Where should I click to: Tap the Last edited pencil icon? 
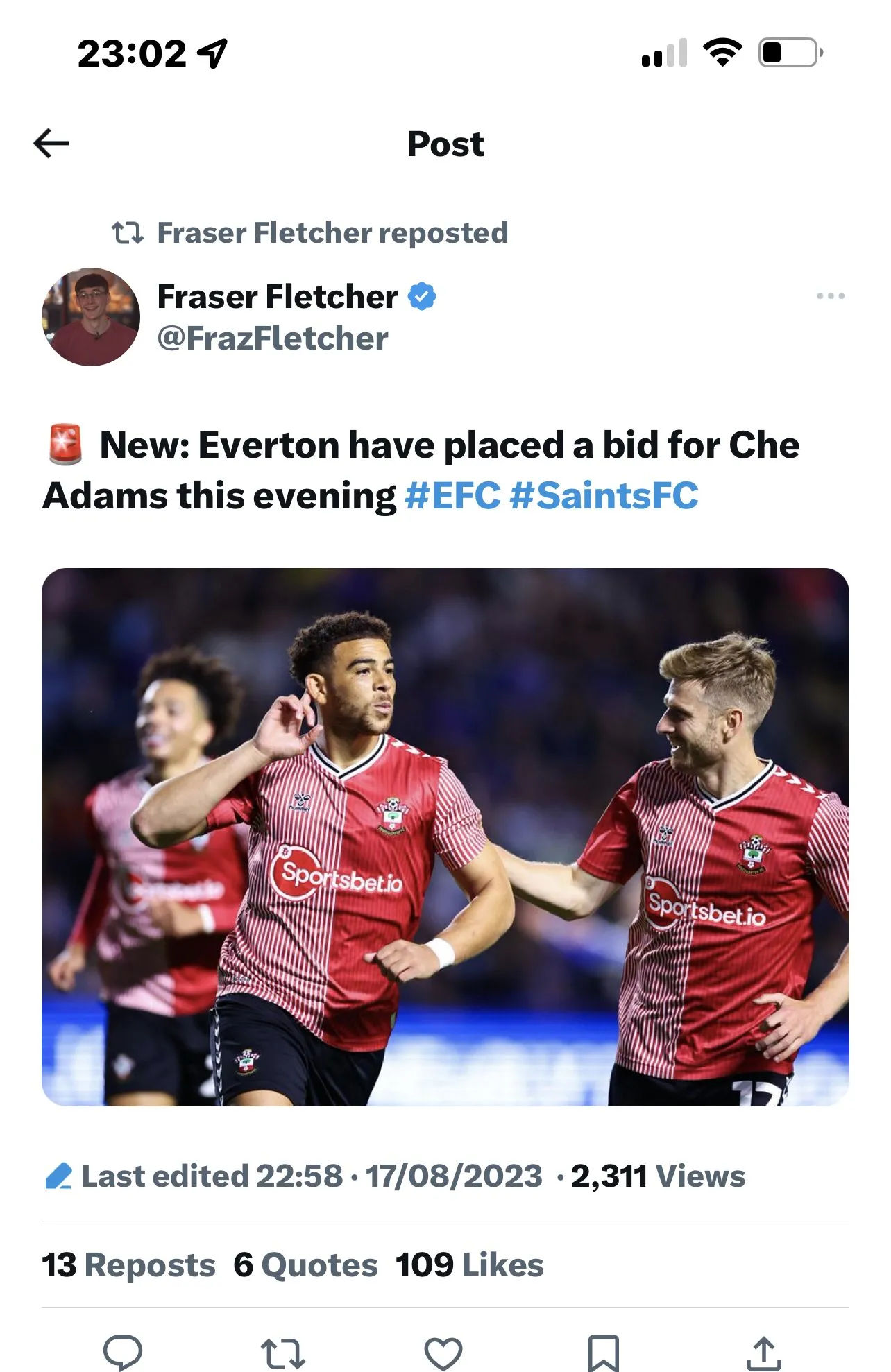[x=58, y=1176]
